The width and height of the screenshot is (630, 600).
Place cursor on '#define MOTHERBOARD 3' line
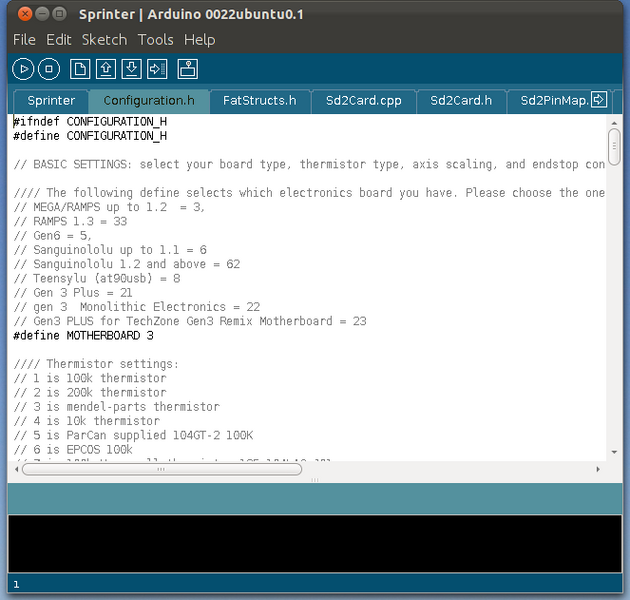tap(83, 336)
